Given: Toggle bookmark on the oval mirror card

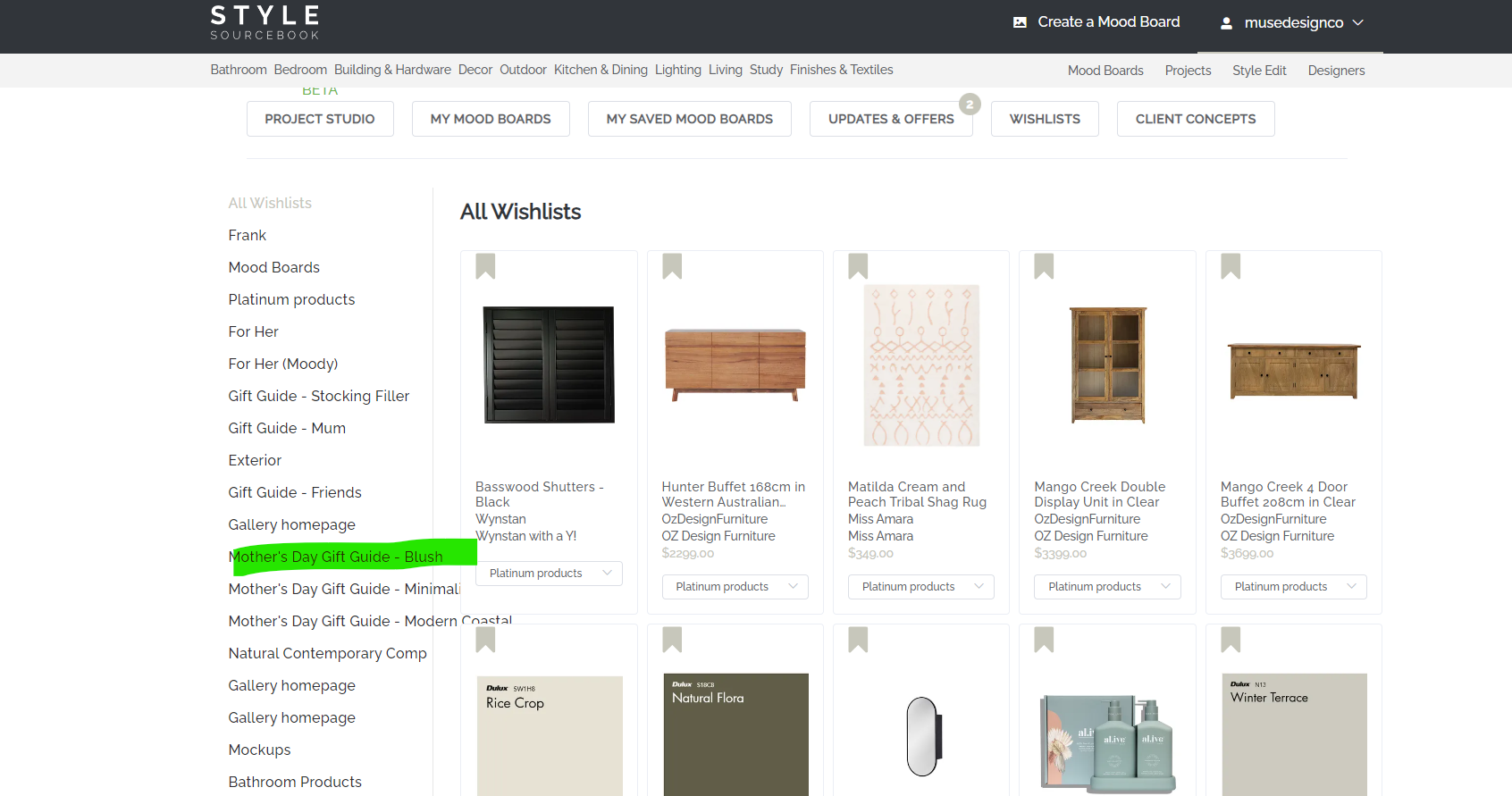Looking at the screenshot, I should point(858,640).
